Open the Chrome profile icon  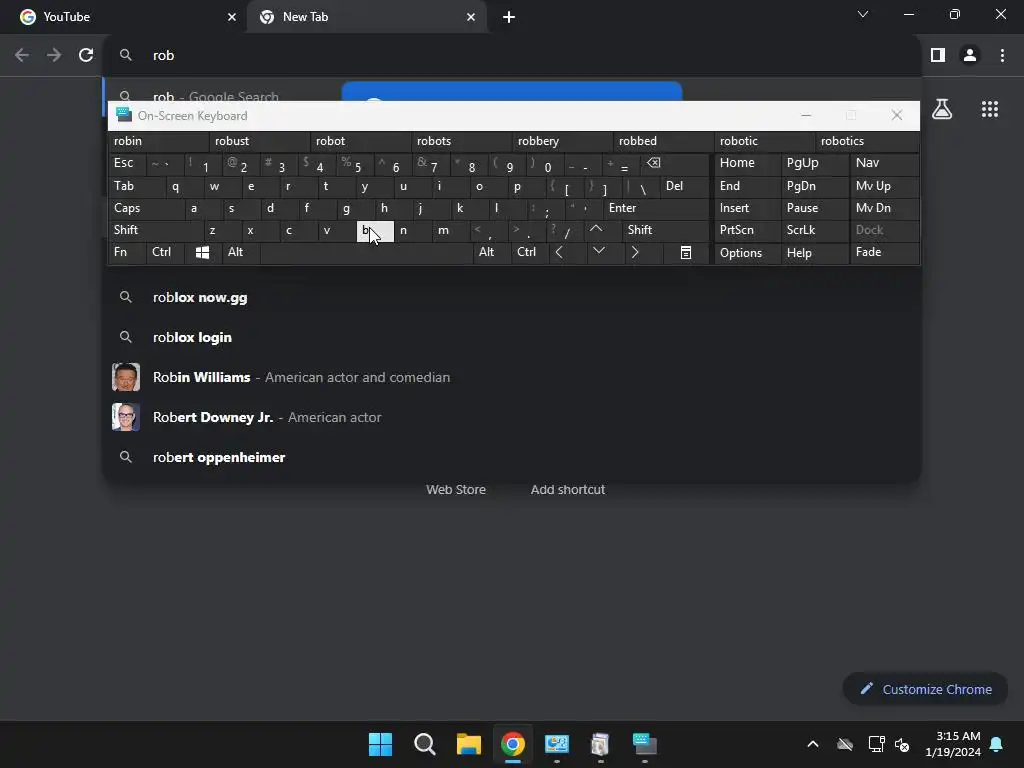pos(970,56)
